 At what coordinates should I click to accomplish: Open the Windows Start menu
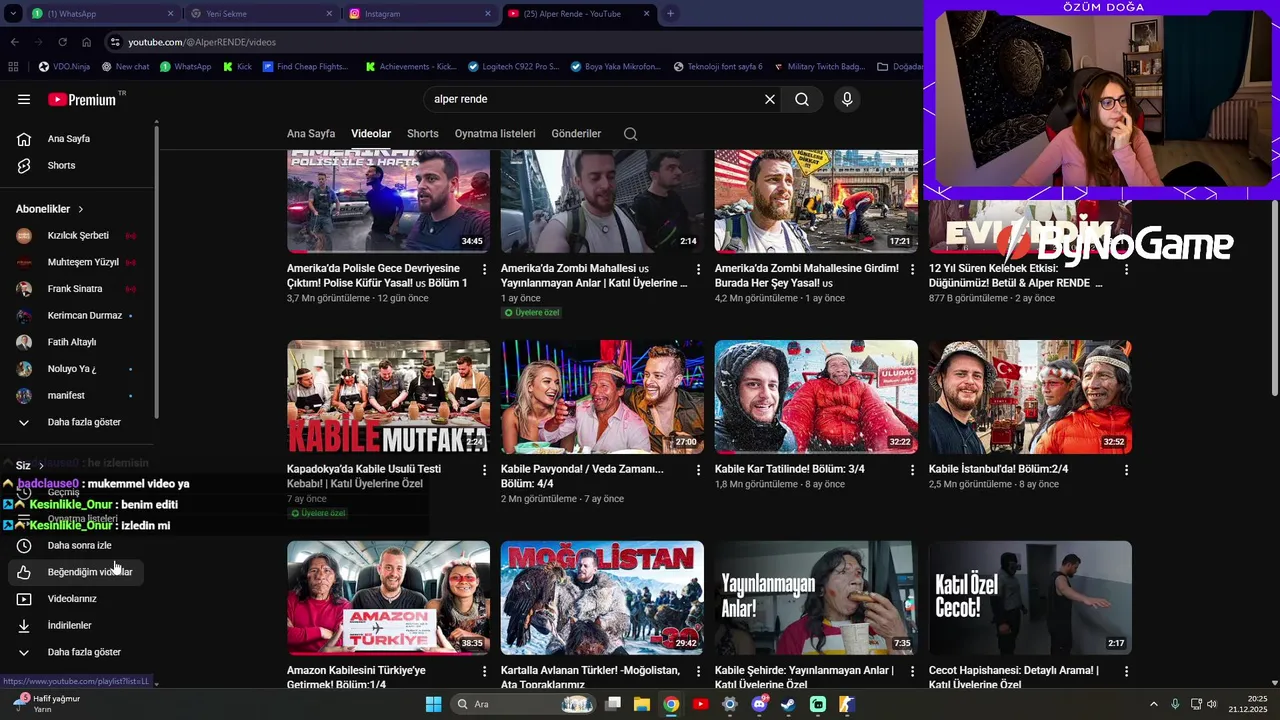coord(433,704)
